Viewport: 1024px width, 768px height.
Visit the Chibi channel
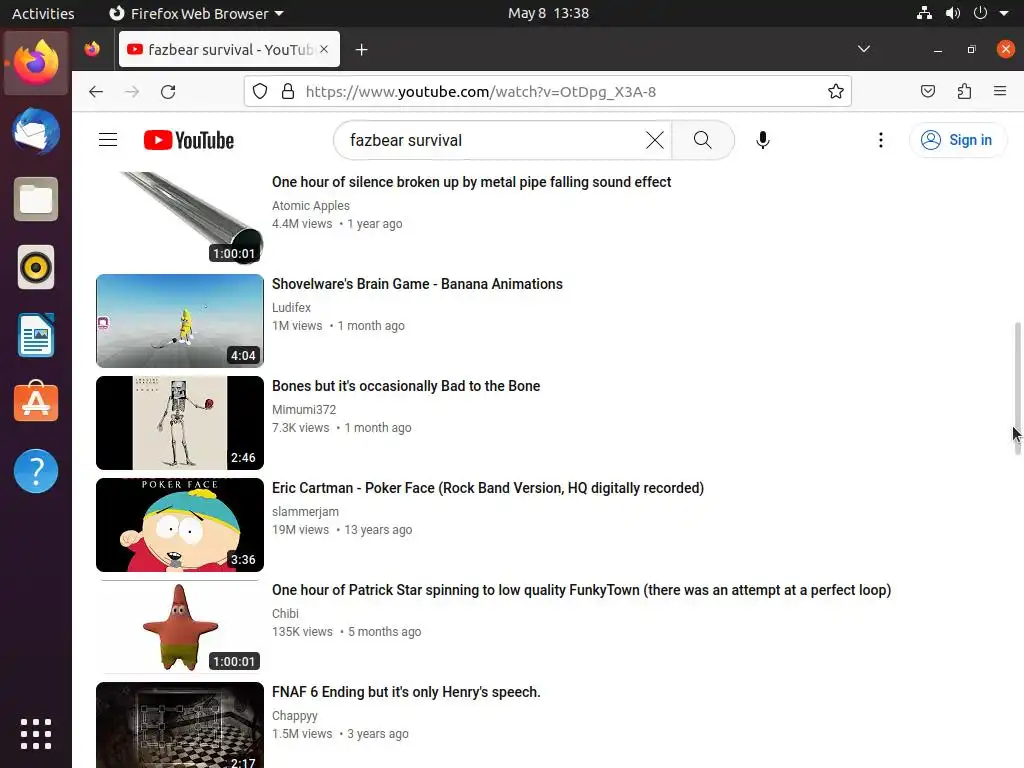click(x=285, y=613)
